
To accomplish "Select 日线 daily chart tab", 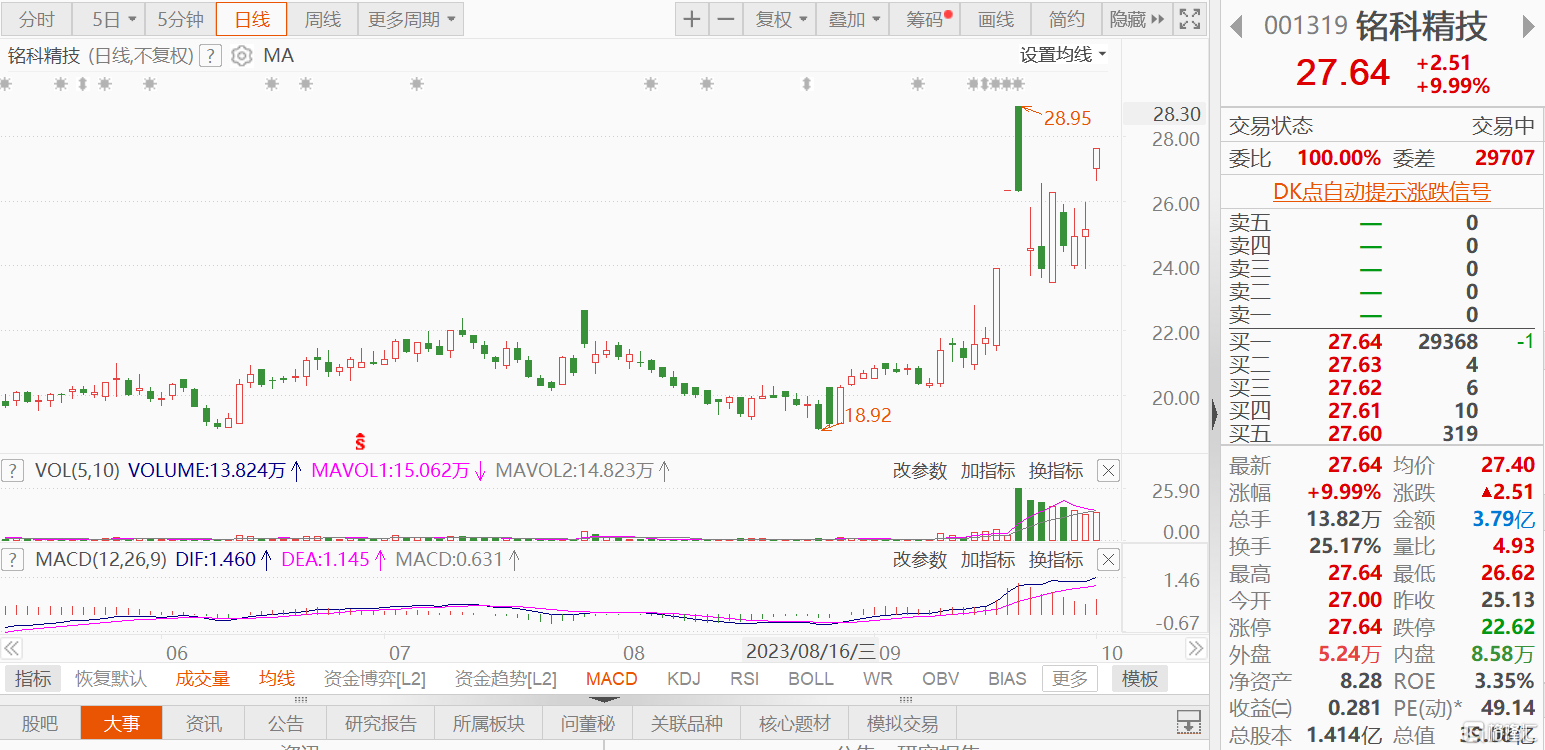I will [x=251, y=19].
